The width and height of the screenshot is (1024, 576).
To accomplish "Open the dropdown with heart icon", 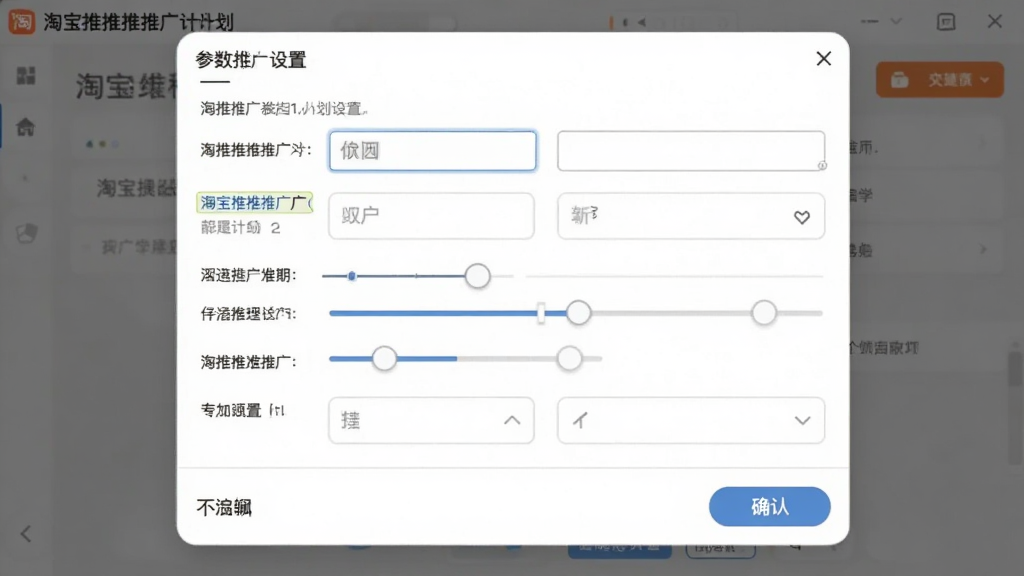I will point(691,216).
